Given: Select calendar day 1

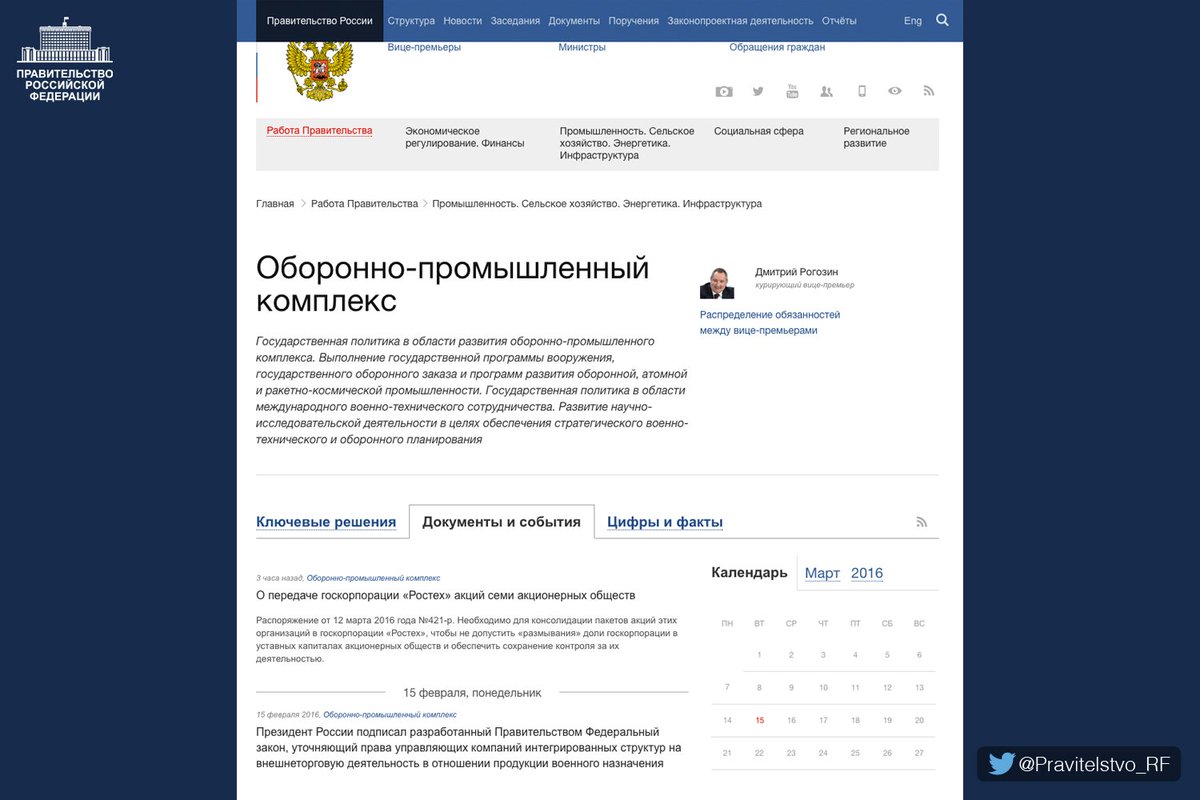Looking at the screenshot, I should (760, 655).
